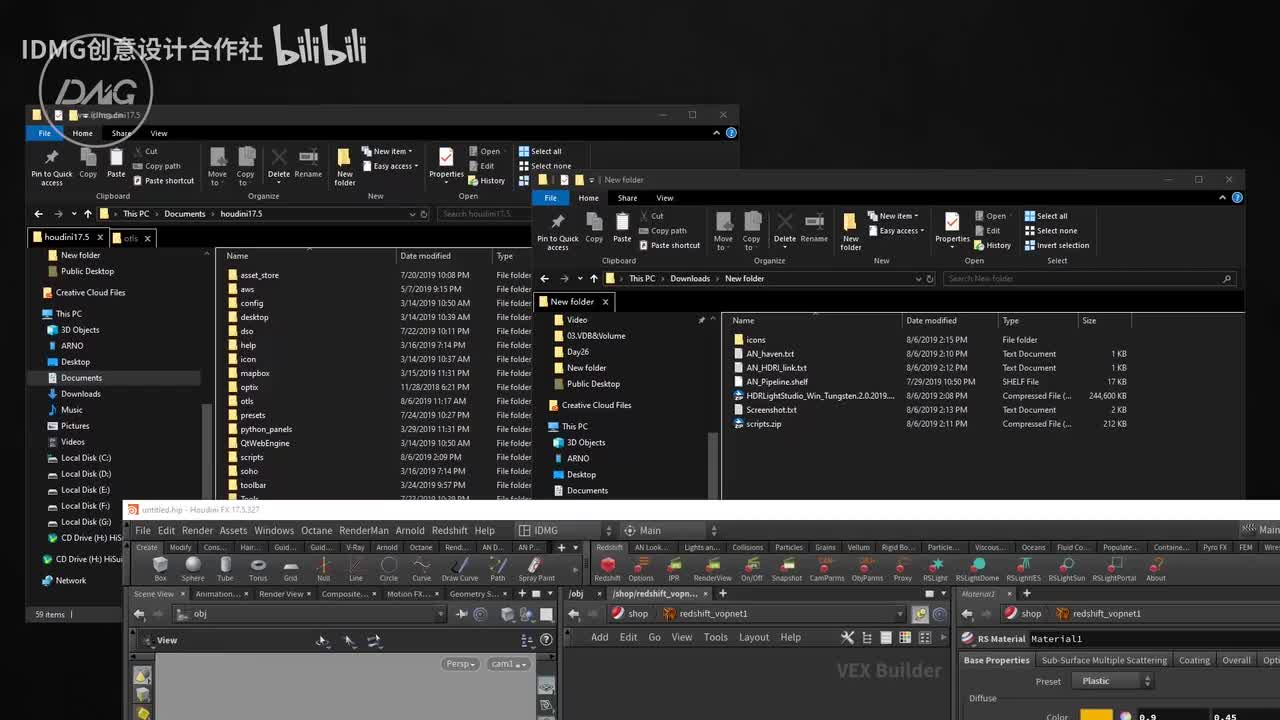Screen dimensions: 1280x720
Task: Choose the Draw Curve shelf tool
Action: coord(460,569)
